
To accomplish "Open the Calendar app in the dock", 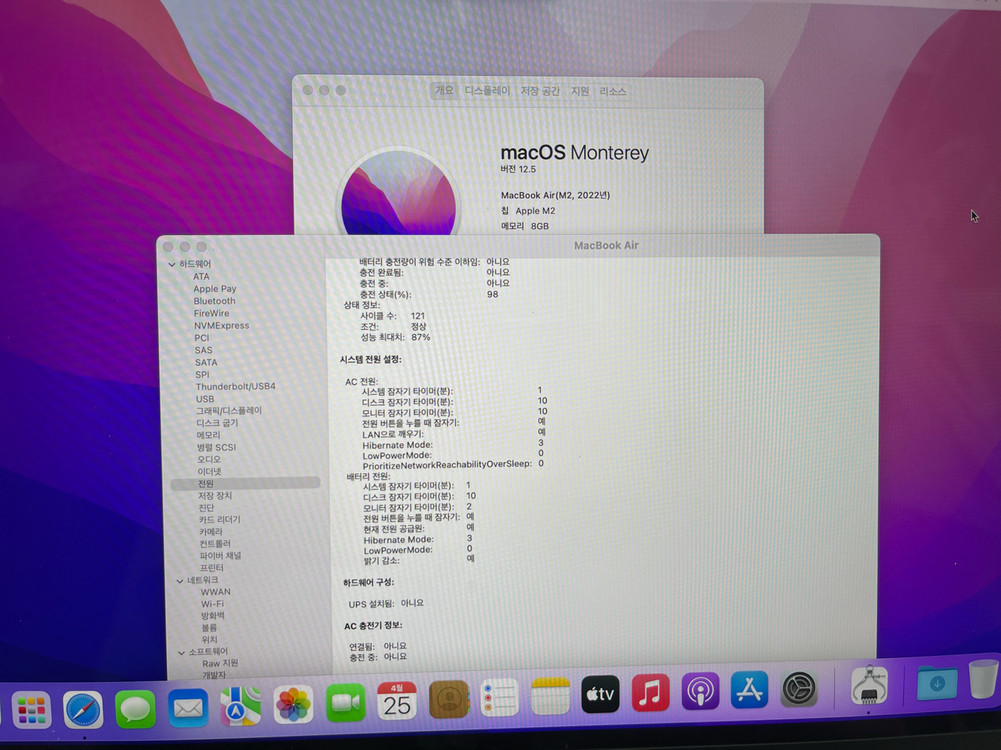I will [x=397, y=700].
